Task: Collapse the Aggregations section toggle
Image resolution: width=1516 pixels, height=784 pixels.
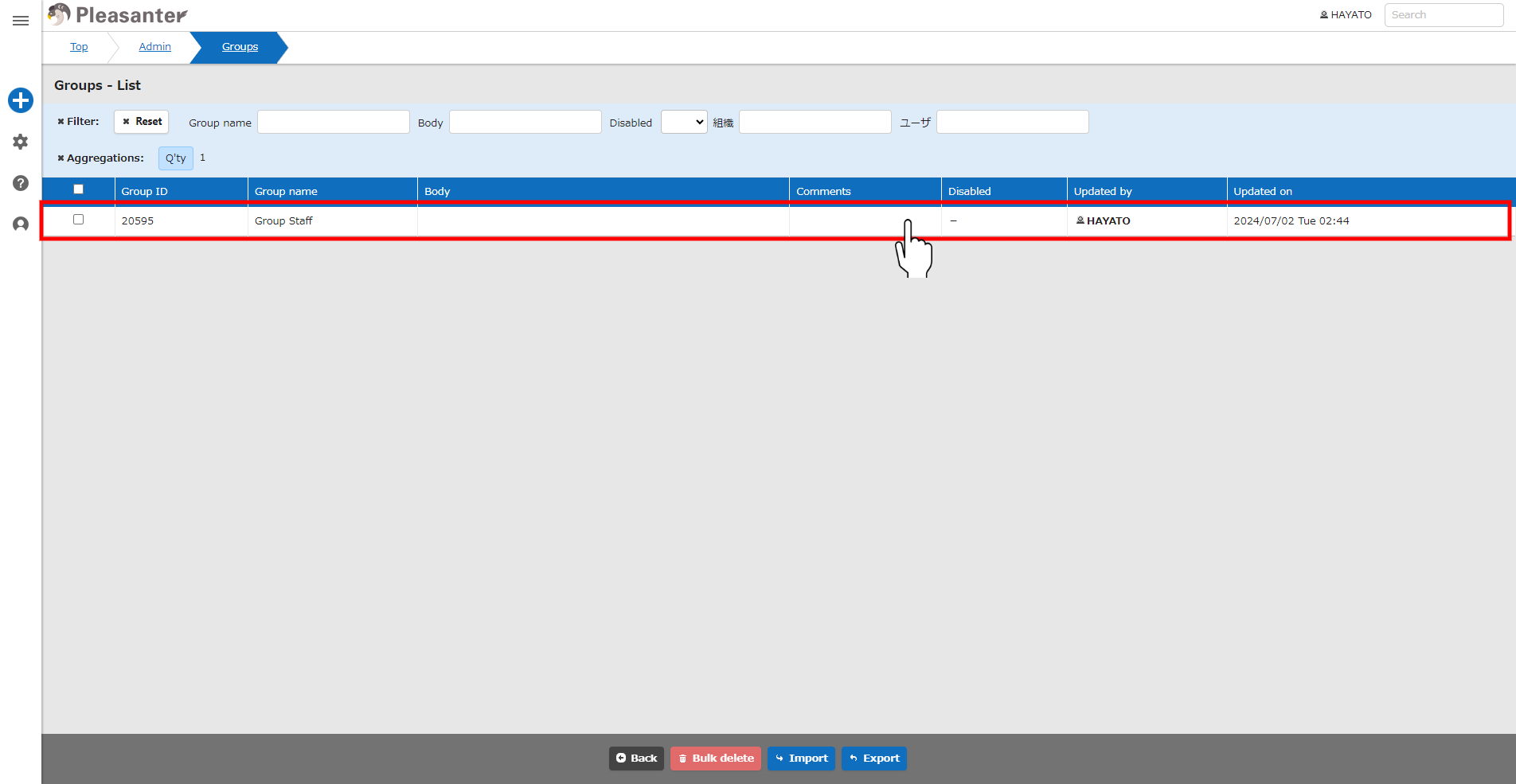Action: (x=100, y=158)
